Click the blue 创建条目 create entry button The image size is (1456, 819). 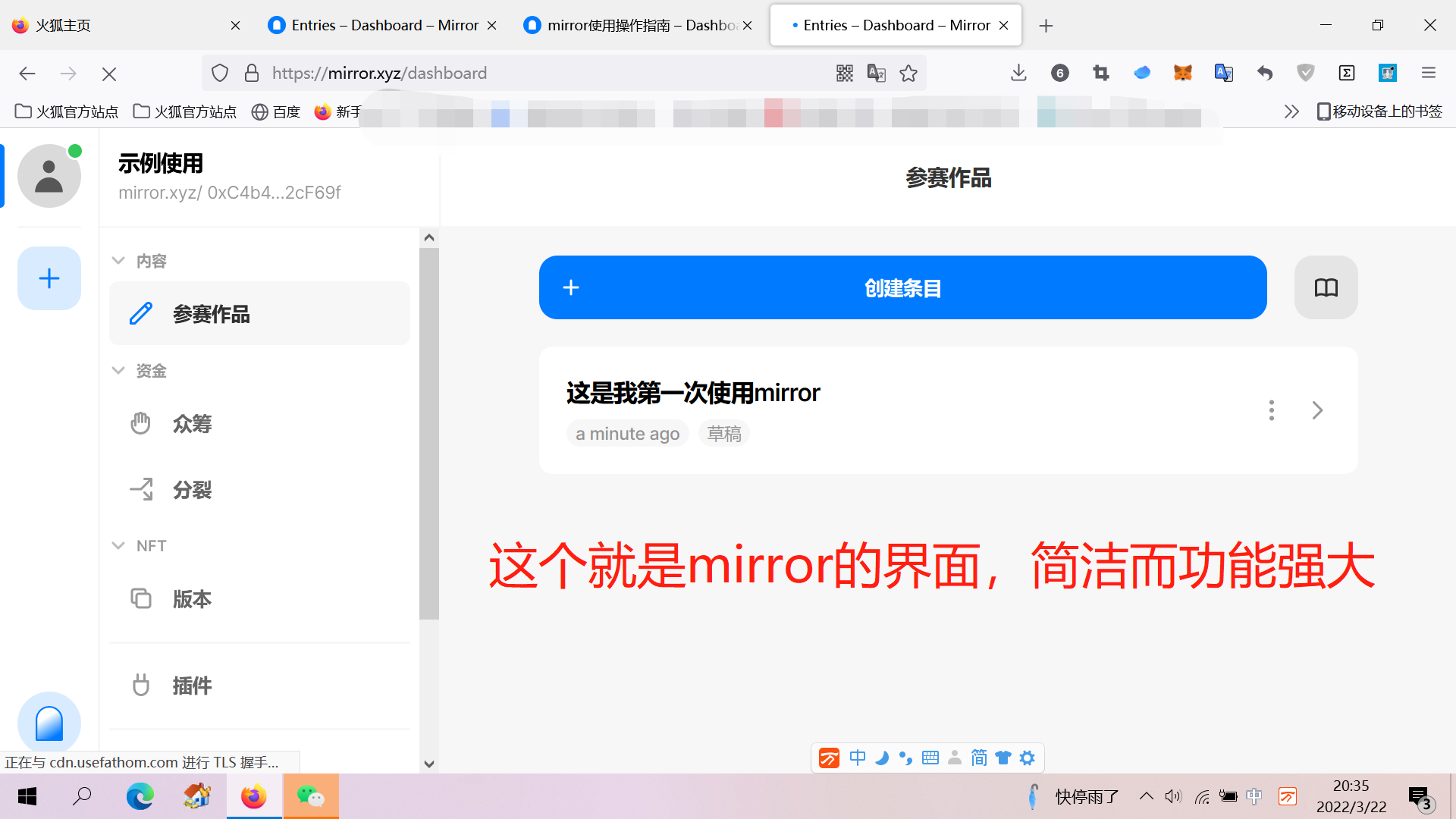pos(902,287)
